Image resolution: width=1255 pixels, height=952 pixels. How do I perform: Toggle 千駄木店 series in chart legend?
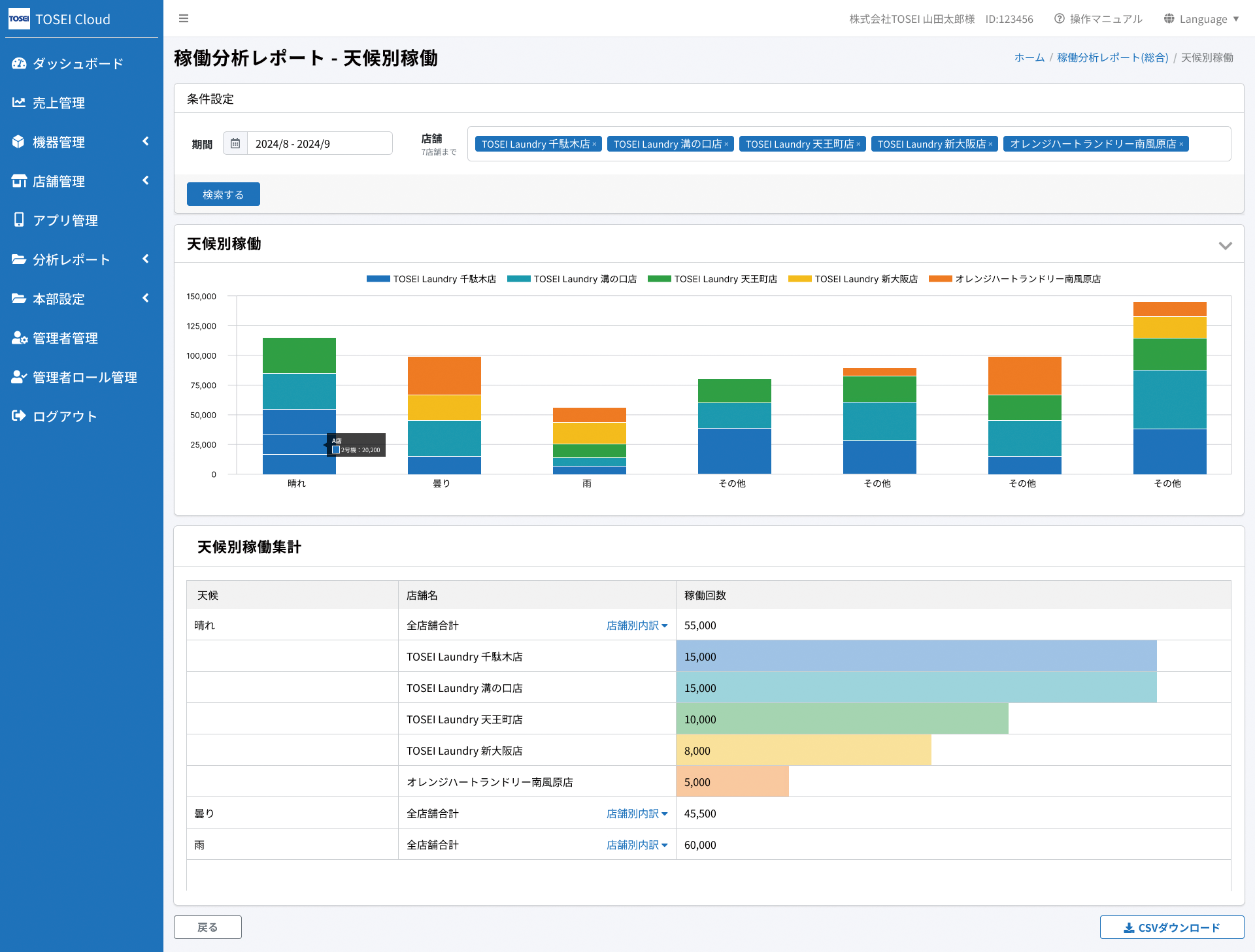click(x=431, y=279)
